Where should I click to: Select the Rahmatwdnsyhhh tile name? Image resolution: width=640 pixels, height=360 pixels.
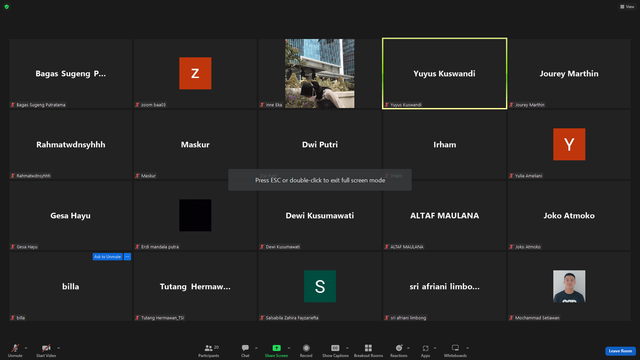pos(71,145)
